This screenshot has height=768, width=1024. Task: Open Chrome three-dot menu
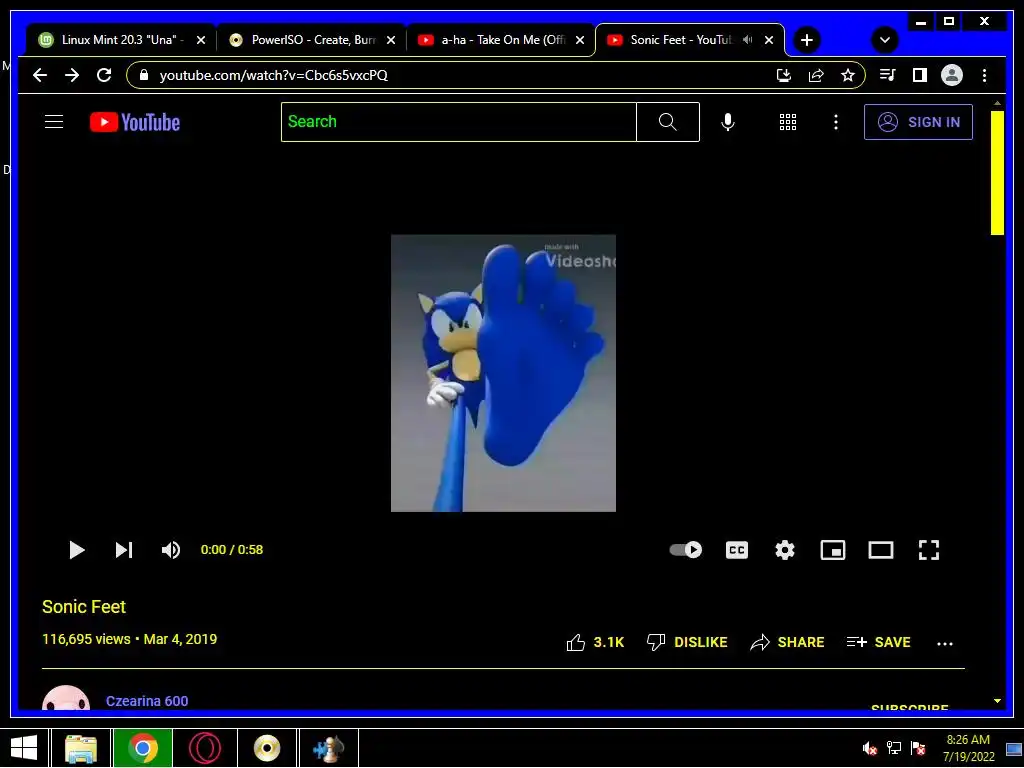click(984, 75)
